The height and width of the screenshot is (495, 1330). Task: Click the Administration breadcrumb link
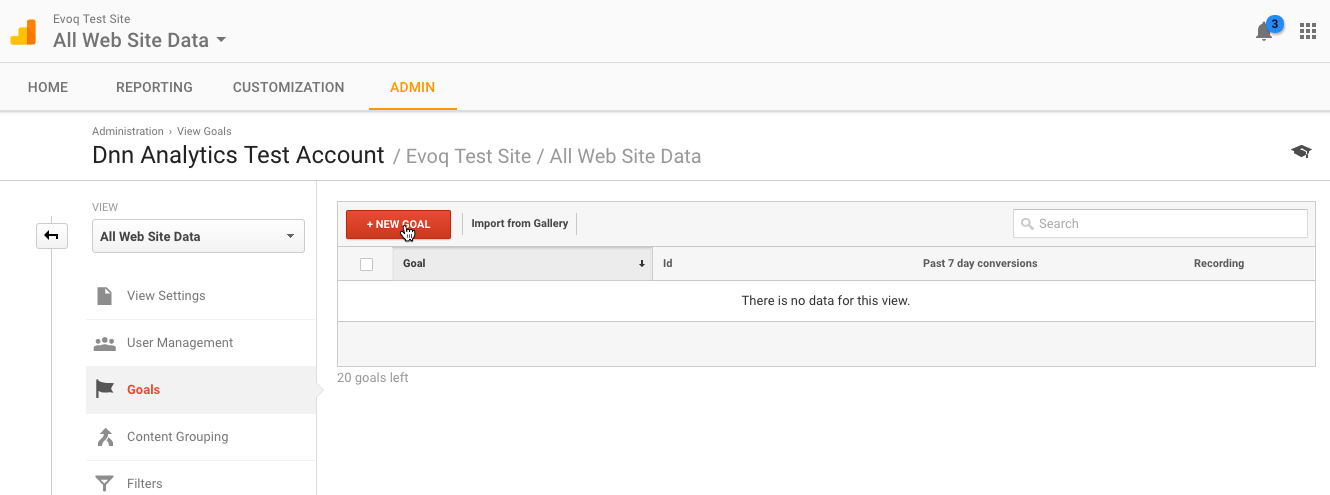click(128, 131)
